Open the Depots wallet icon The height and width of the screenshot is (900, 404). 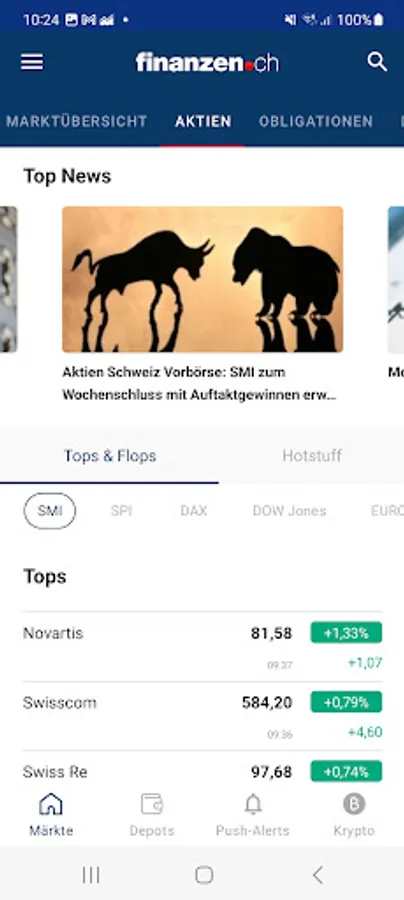pyautogui.click(x=152, y=804)
